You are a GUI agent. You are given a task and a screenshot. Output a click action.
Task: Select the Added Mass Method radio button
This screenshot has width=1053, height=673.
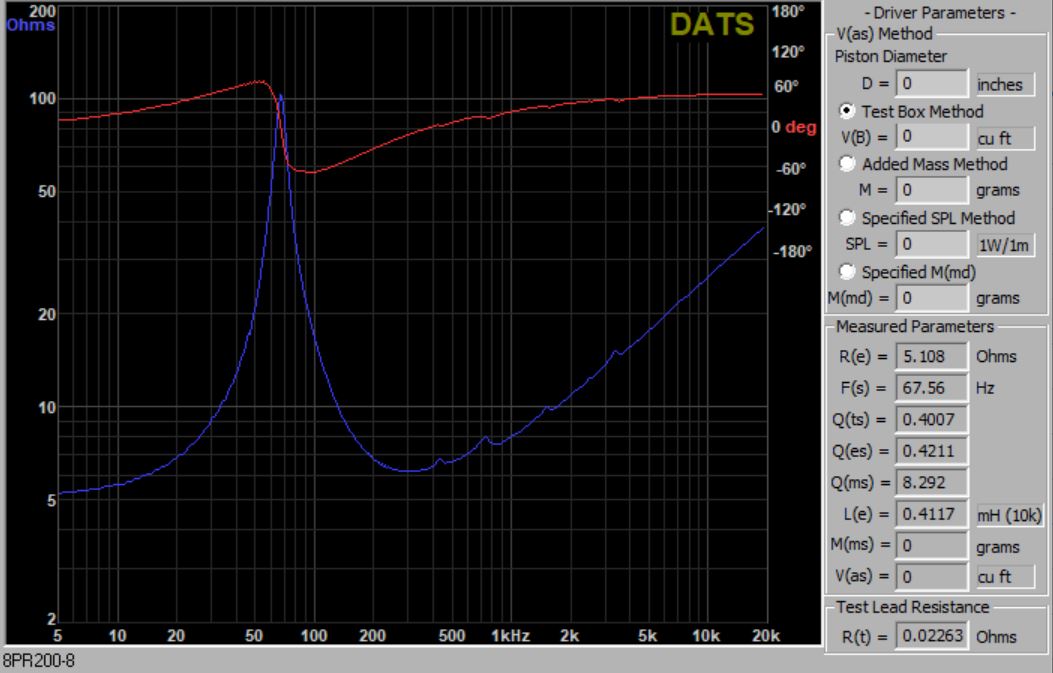[847, 164]
